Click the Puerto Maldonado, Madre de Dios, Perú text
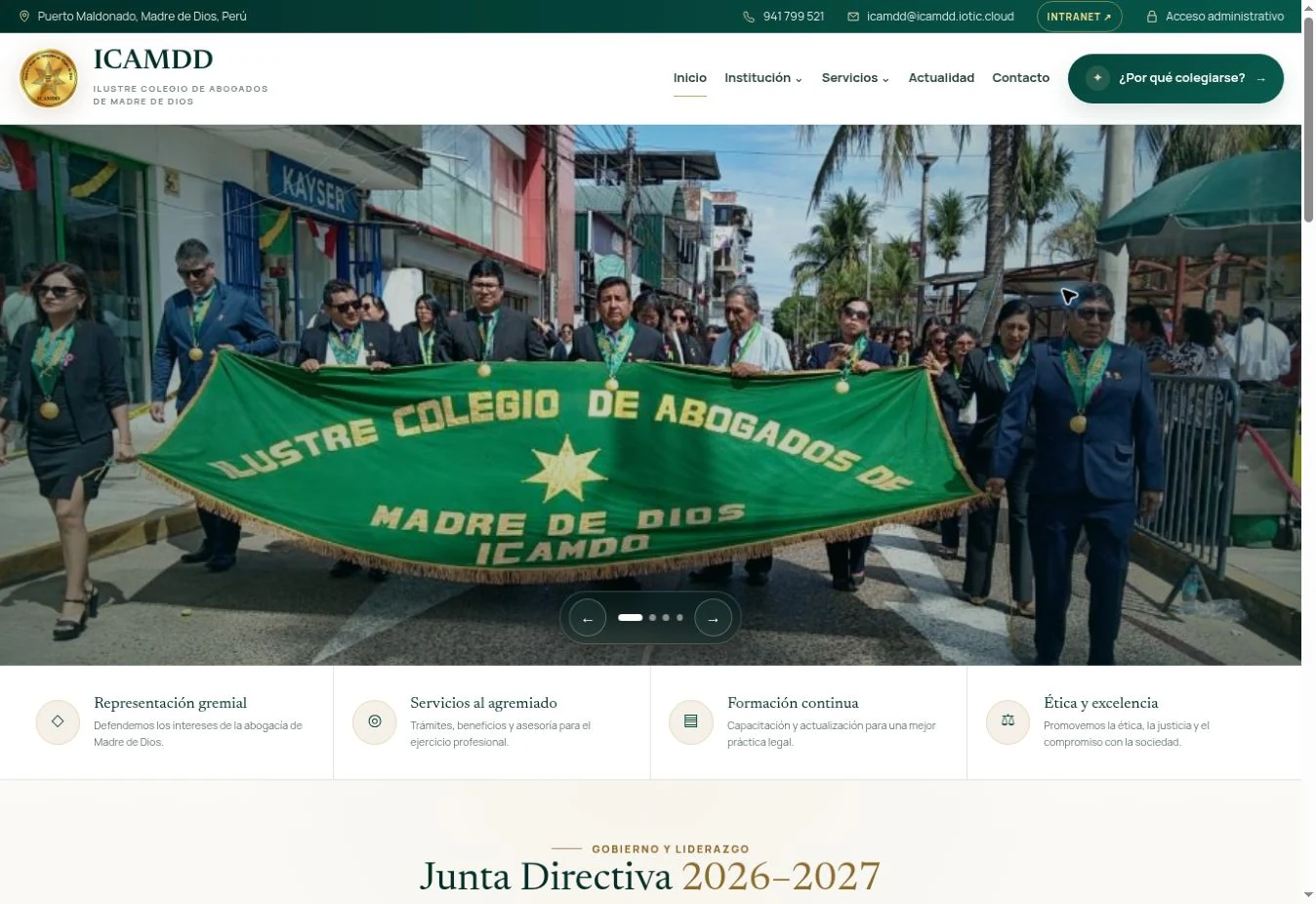 (142, 17)
